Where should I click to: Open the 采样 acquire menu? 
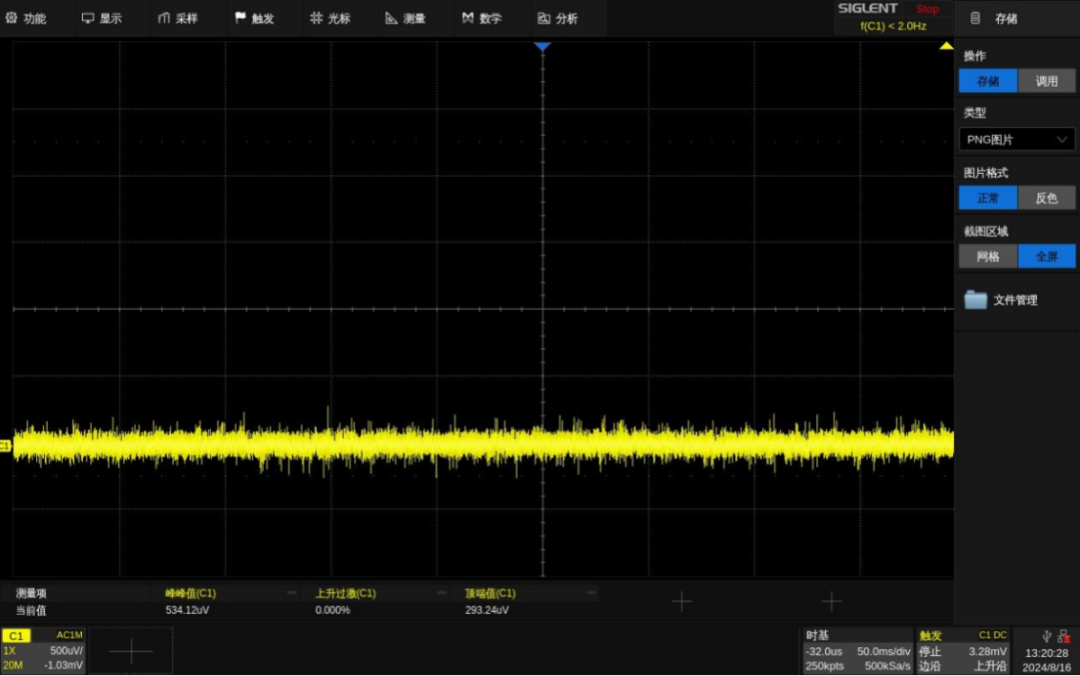(x=178, y=19)
